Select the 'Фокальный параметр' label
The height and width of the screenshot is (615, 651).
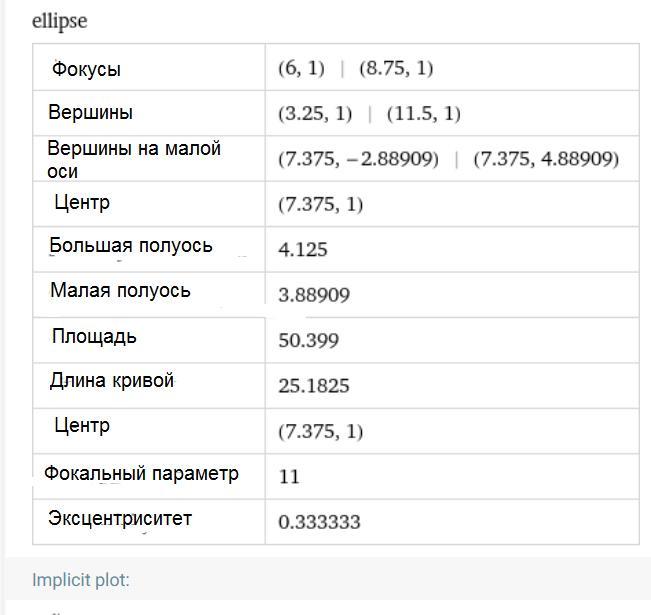142,473
